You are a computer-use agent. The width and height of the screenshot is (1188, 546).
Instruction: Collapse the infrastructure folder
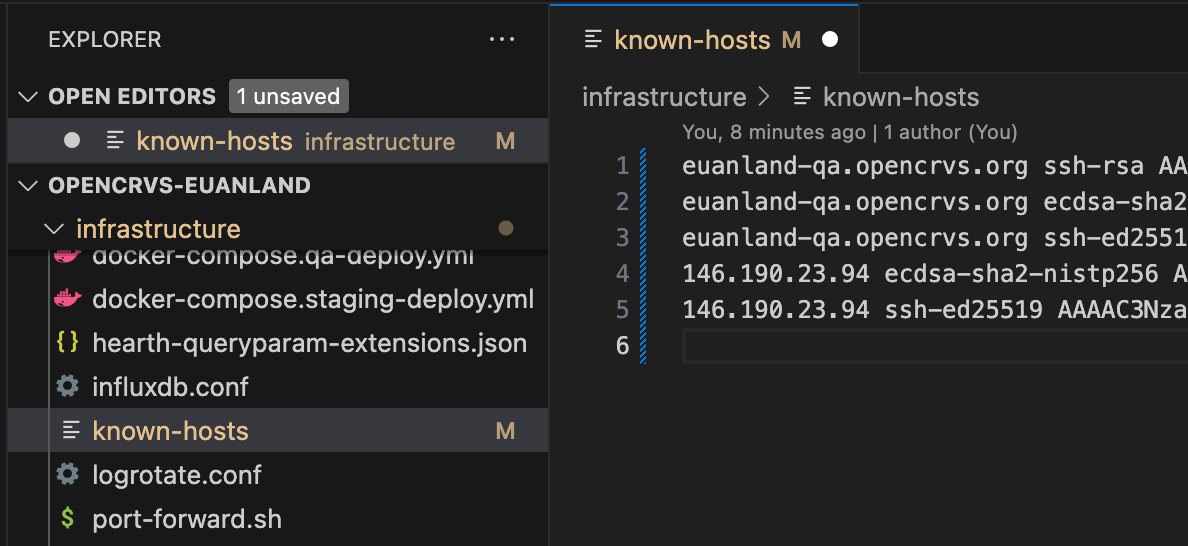[x=55, y=229]
